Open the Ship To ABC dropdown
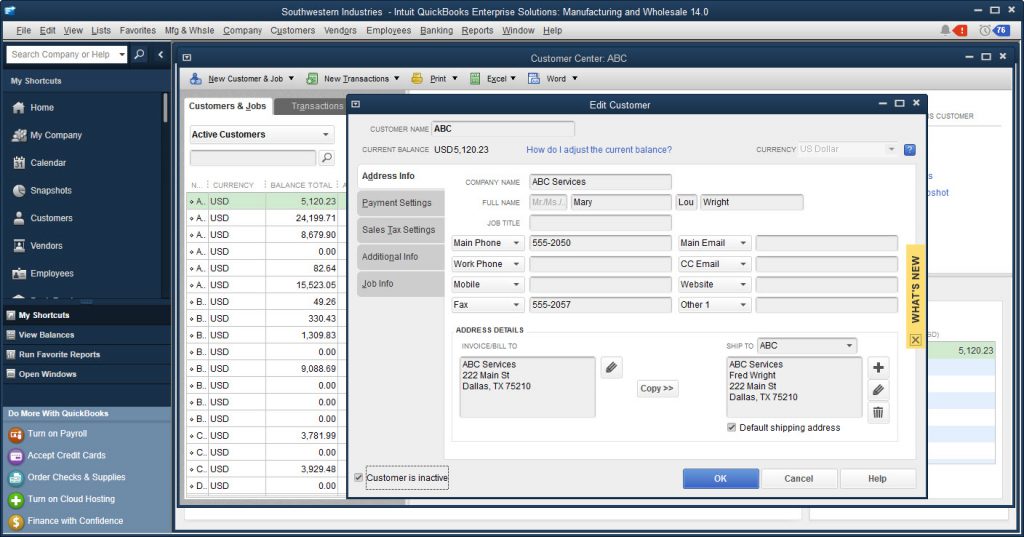This screenshot has width=1024, height=537. click(807, 346)
